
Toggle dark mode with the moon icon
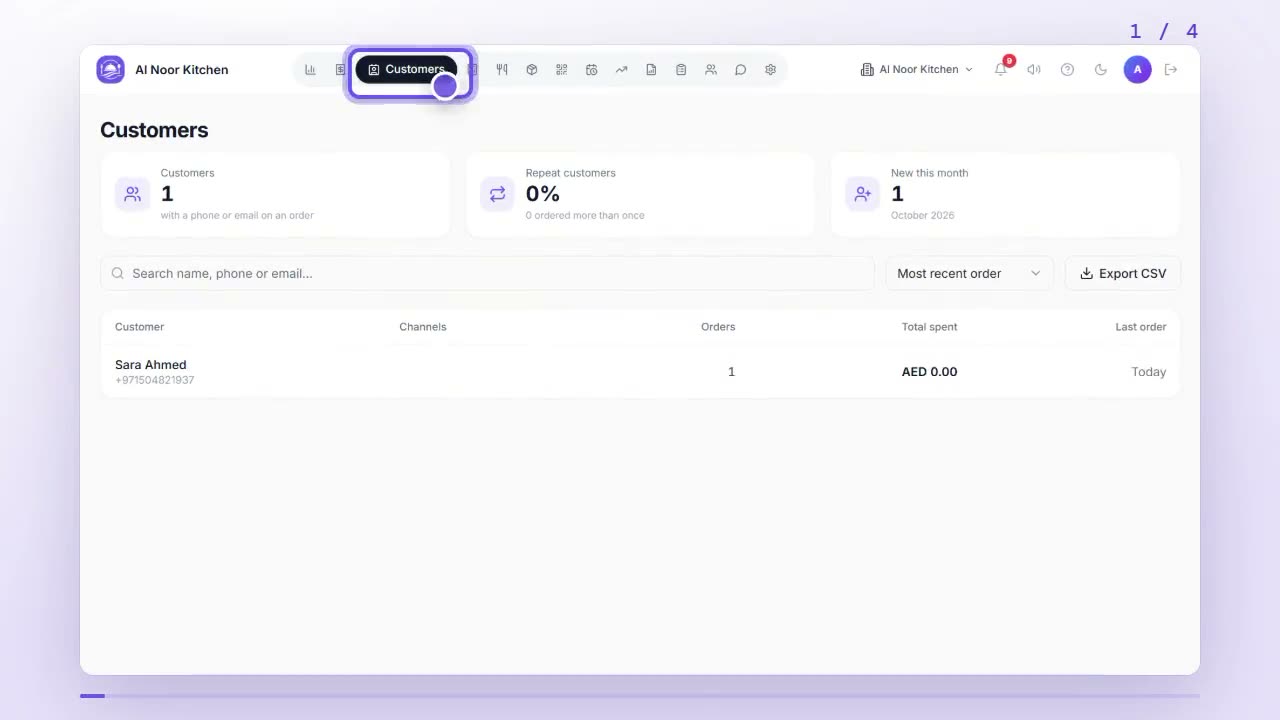1101,70
